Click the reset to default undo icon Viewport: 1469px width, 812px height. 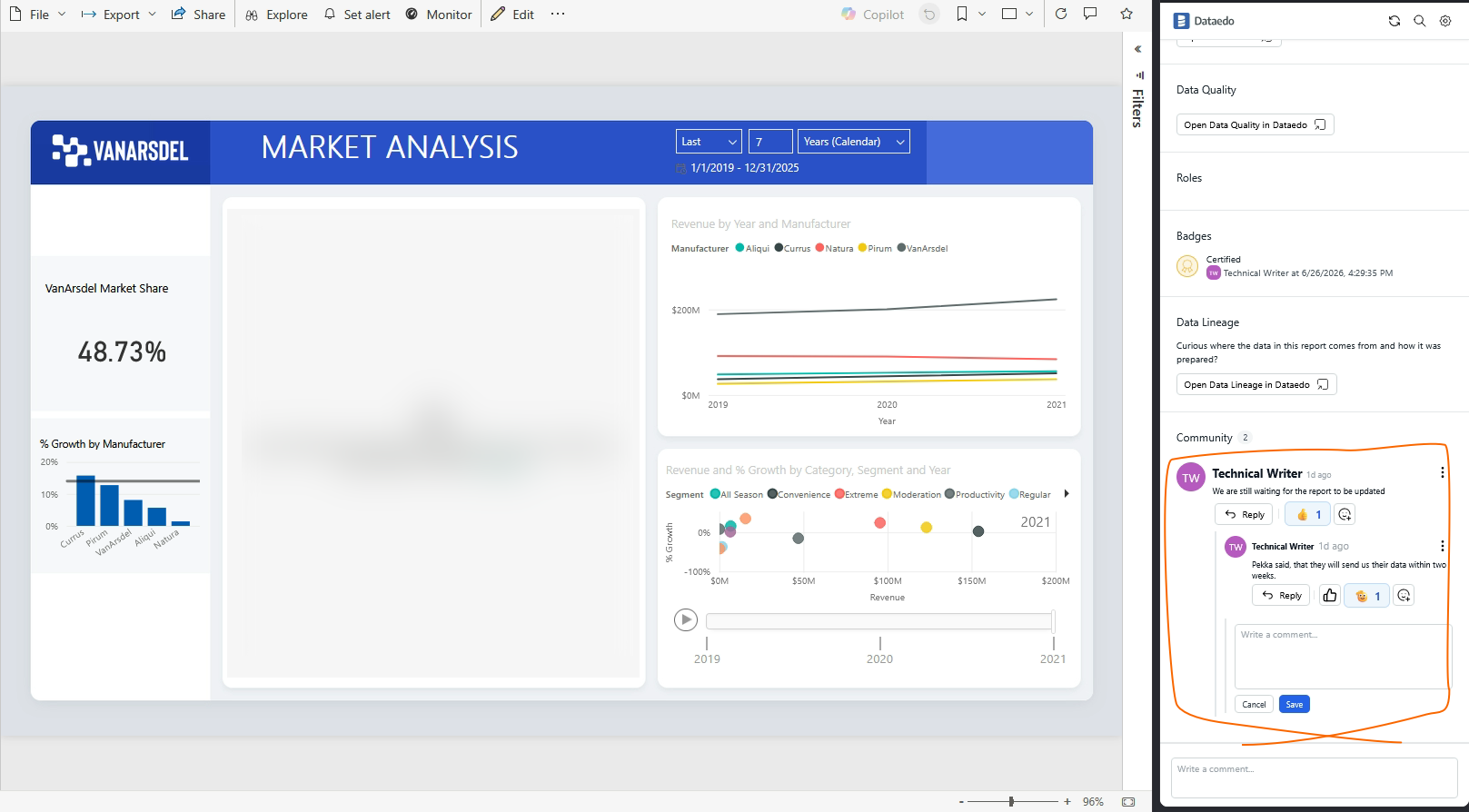click(x=928, y=15)
